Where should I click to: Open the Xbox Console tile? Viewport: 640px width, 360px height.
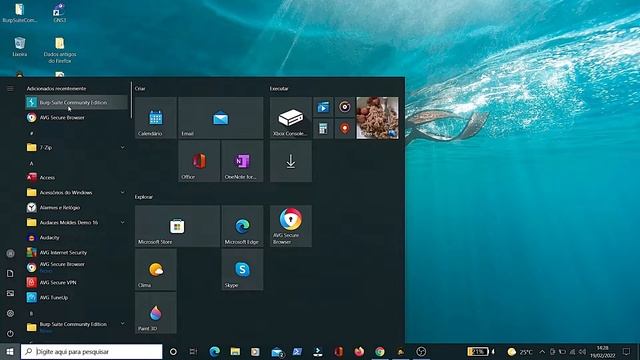(x=291, y=118)
